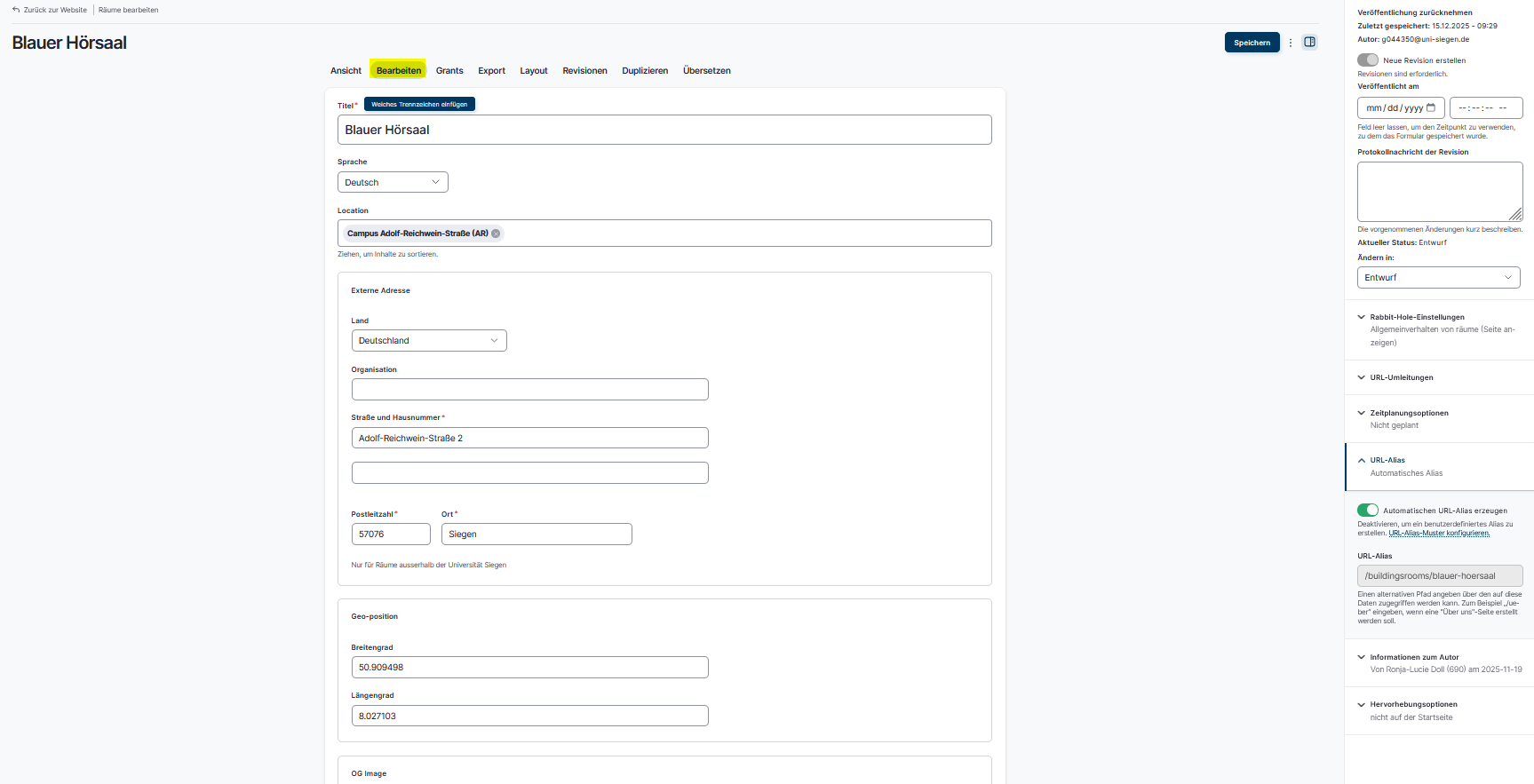Viewport: 1534px width, 784px height.
Task: Enable the Neue Revision erstellen toggle
Action: pyautogui.click(x=1367, y=60)
